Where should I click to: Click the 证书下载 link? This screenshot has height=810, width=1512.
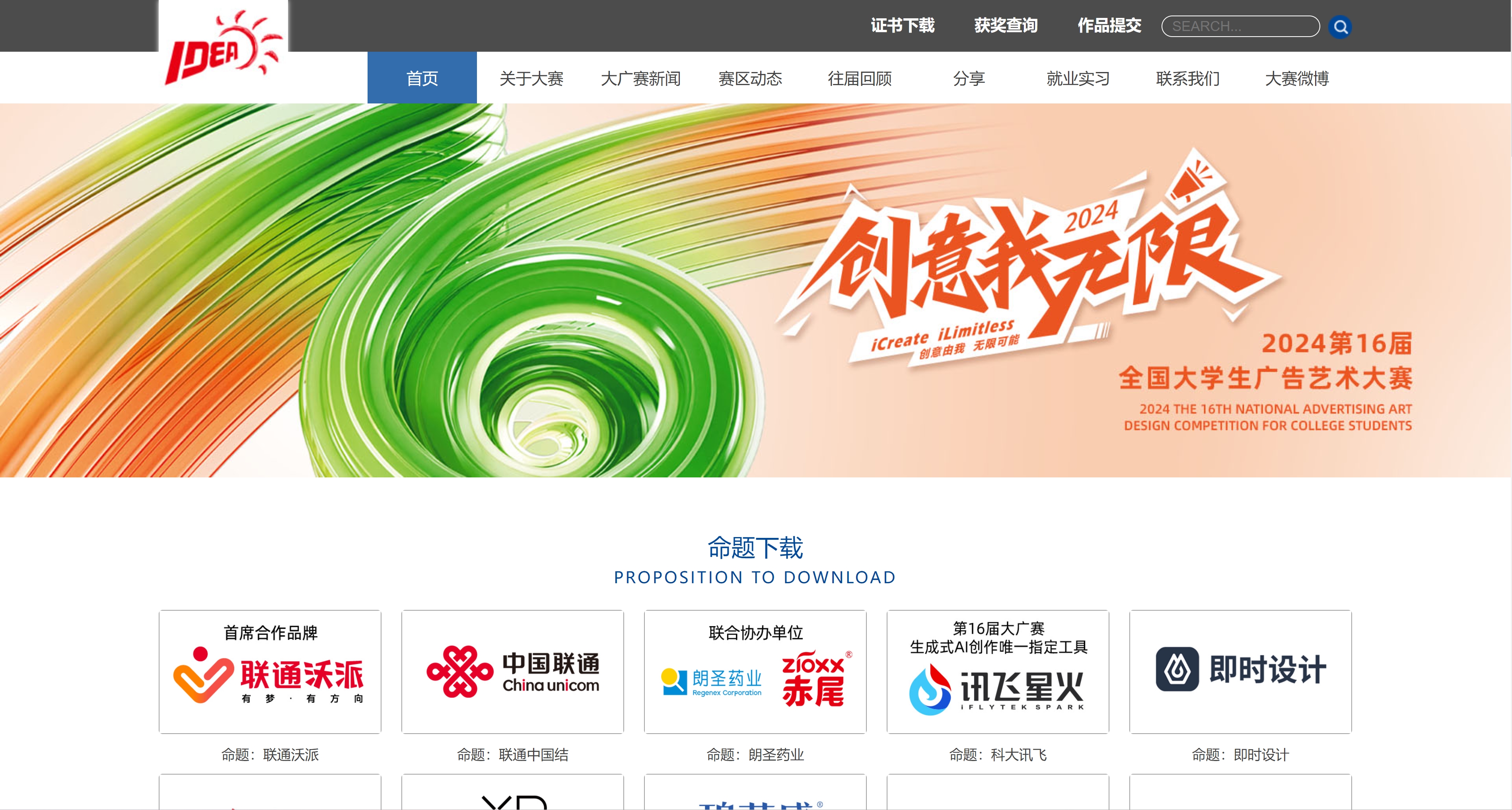tap(902, 26)
